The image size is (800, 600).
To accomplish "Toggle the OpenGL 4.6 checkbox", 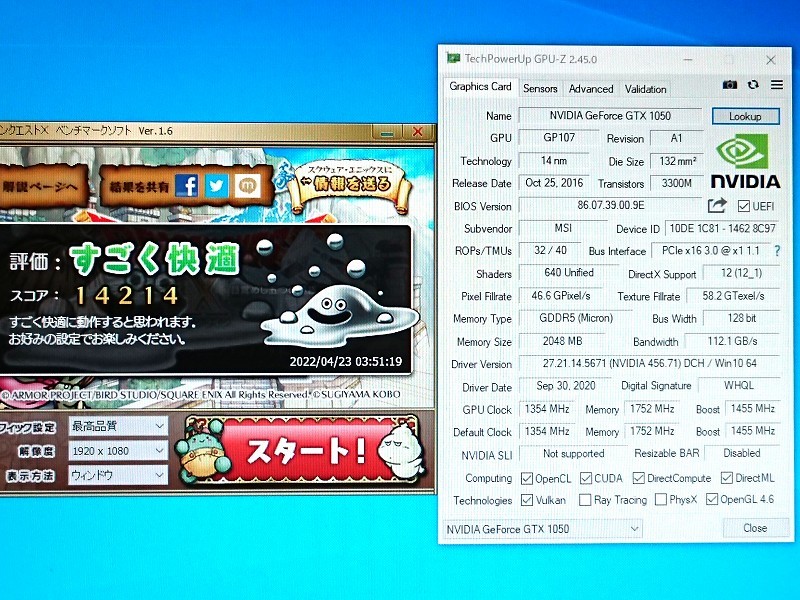I will [712, 499].
